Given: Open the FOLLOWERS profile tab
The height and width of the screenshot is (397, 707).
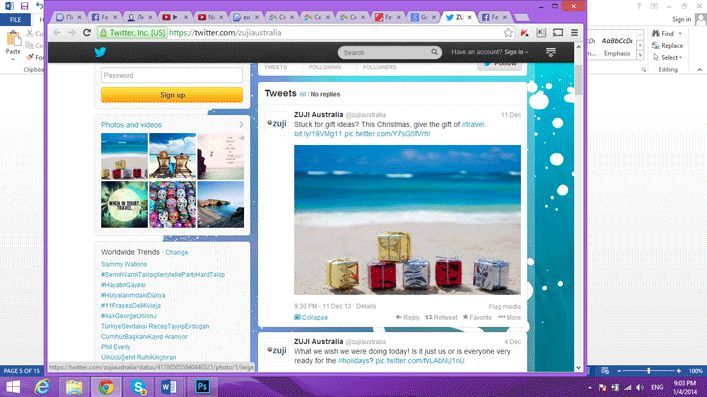Looking at the screenshot, I should point(379,67).
